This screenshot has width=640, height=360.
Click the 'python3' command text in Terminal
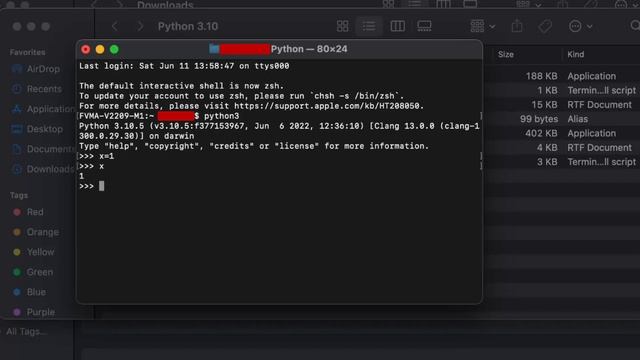pyautogui.click(x=222, y=116)
